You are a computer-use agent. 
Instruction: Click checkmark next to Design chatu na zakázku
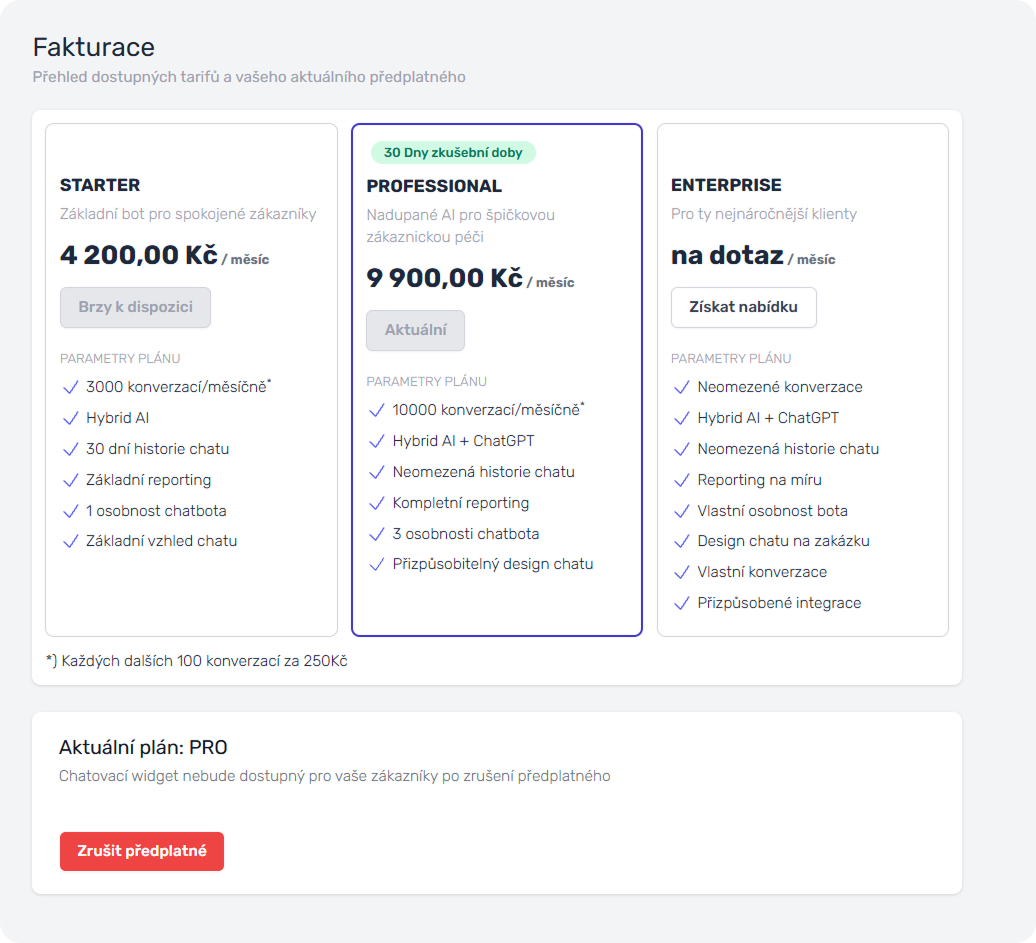pos(681,541)
